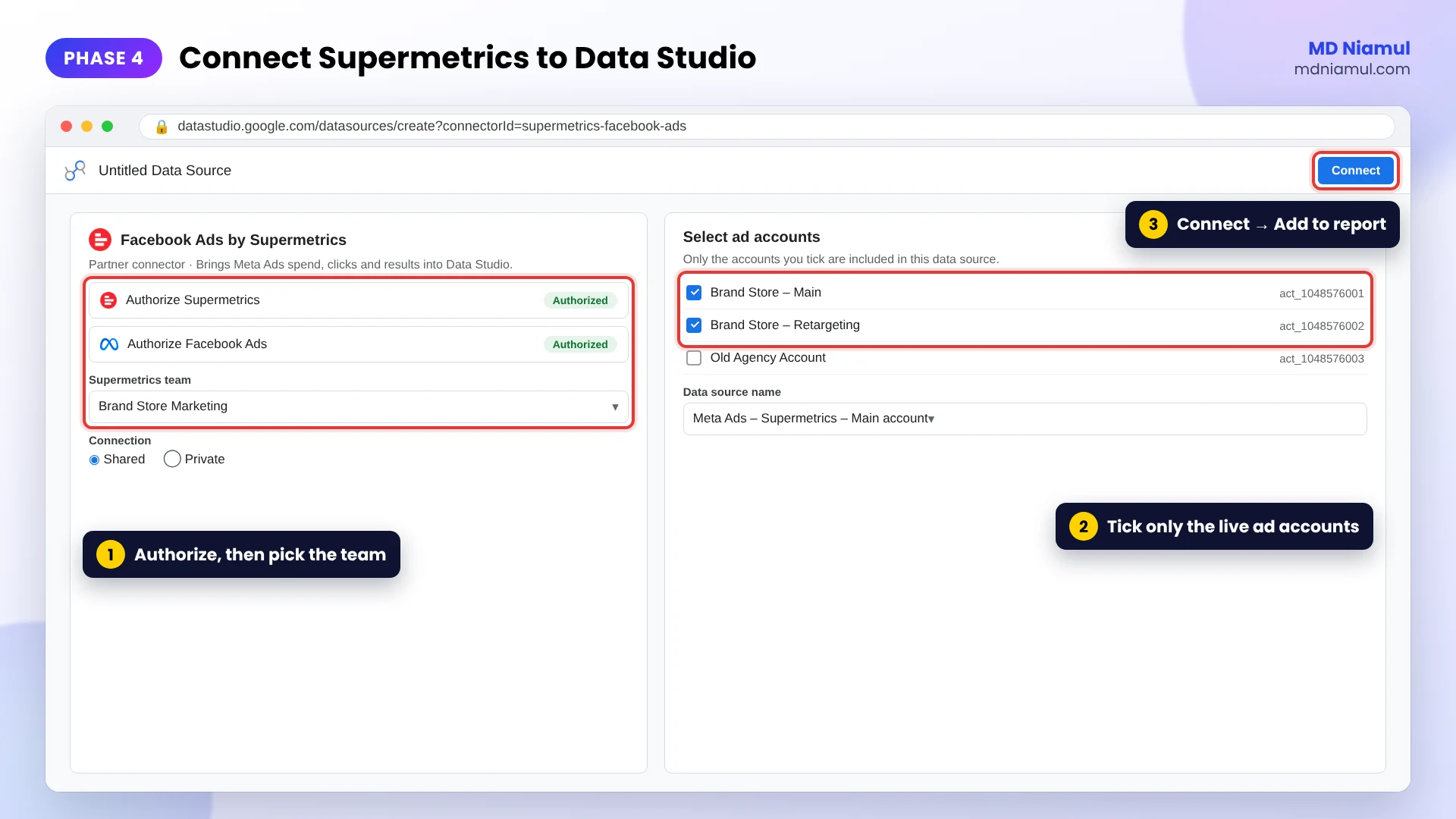This screenshot has height=819, width=1456.
Task: Click the Authorized badge for Supermetrics
Action: click(580, 300)
